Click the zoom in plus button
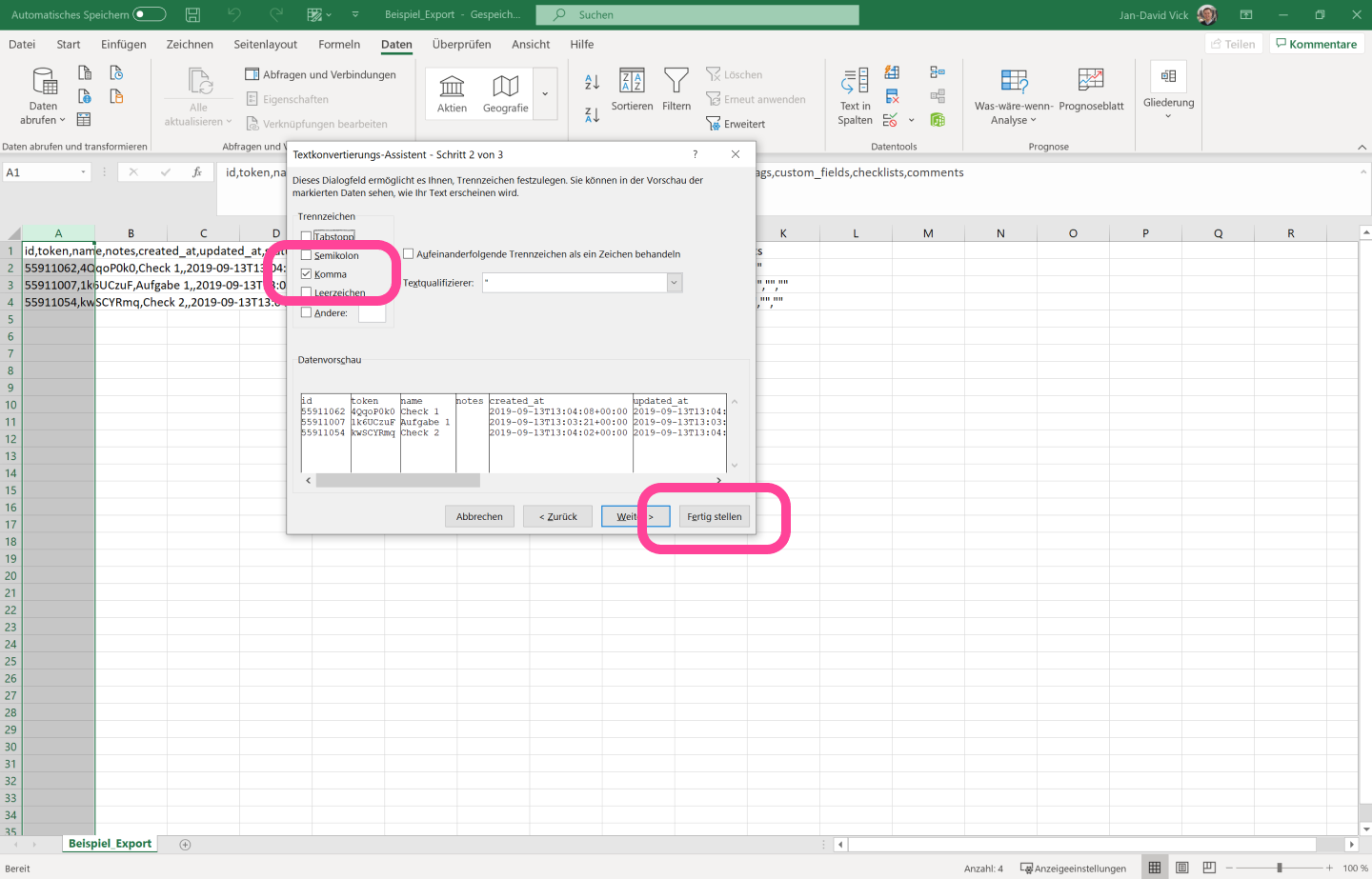Image resolution: width=1372 pixels, height=879 pixels. (x=1329, y=868)
